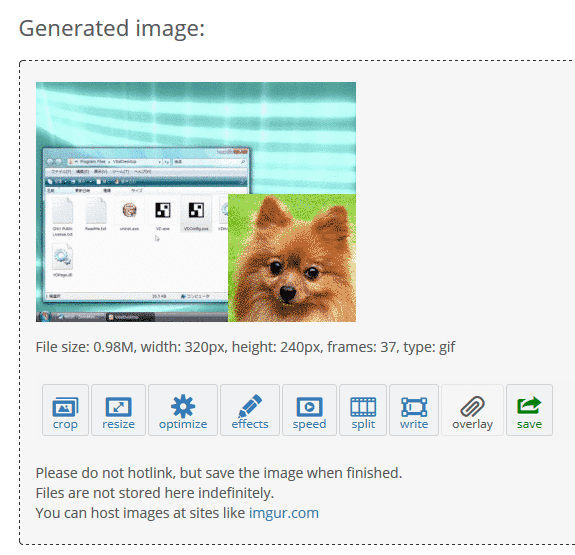Viewport: 575px width, 555px height.
Task: Click the Pomeranian dog overlay picture
Action: tap(292, 258)
